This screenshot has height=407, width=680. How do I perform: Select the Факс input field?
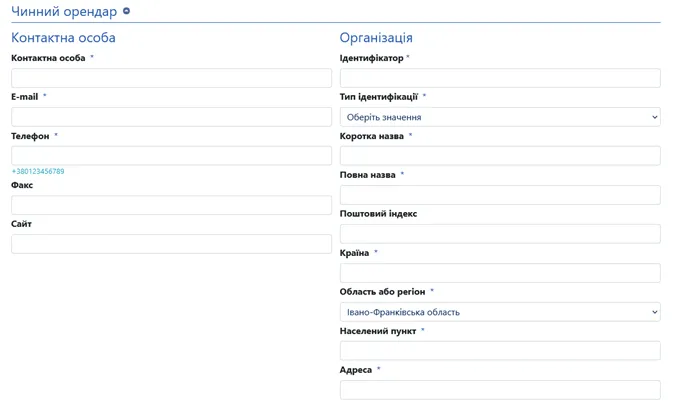coord(171,205)
